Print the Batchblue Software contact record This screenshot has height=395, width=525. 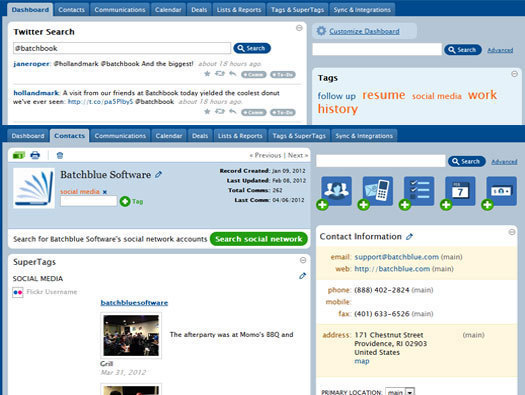35,155
